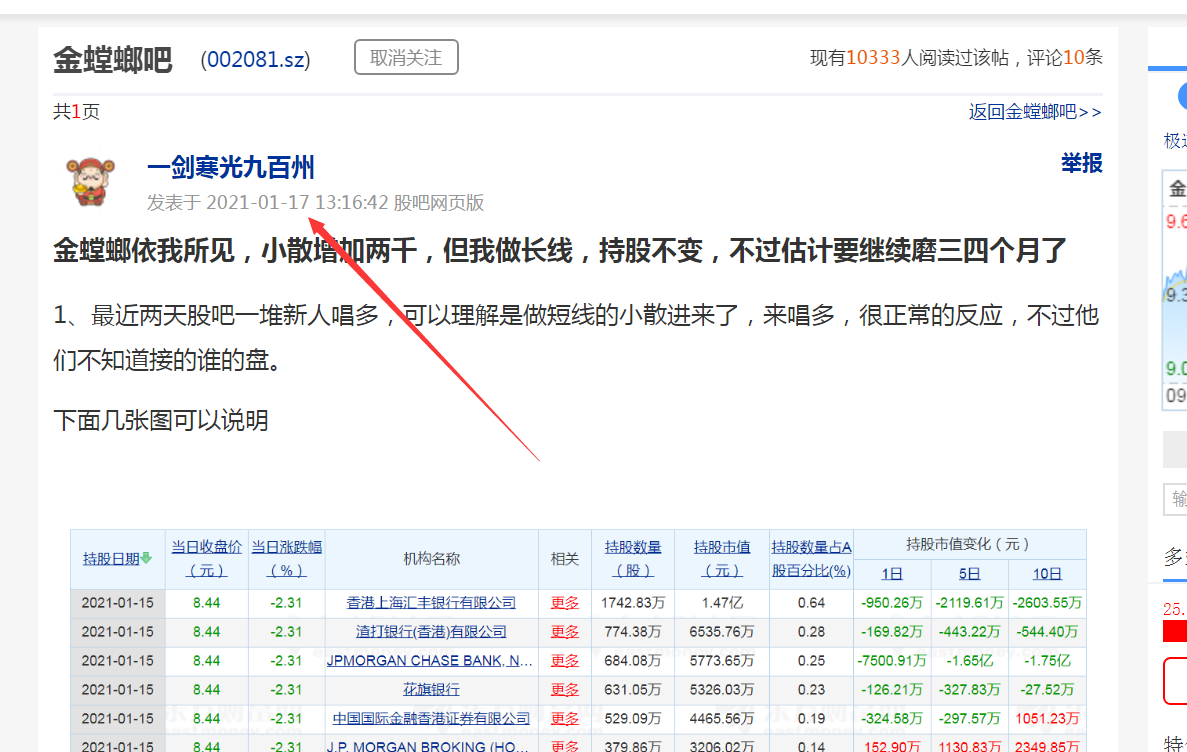This screenshot has width=1187, height=752.
Task: Sort by 持股数量 column header
Action: coord(633,558)
